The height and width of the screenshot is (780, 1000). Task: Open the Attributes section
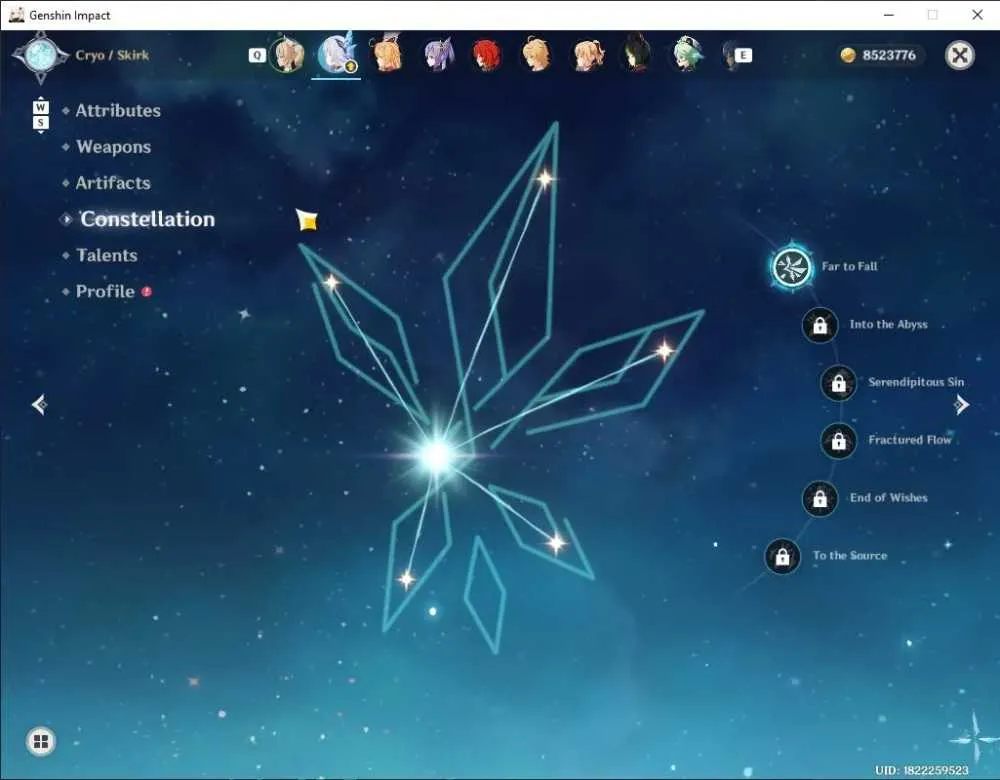(x=118, y=111)
